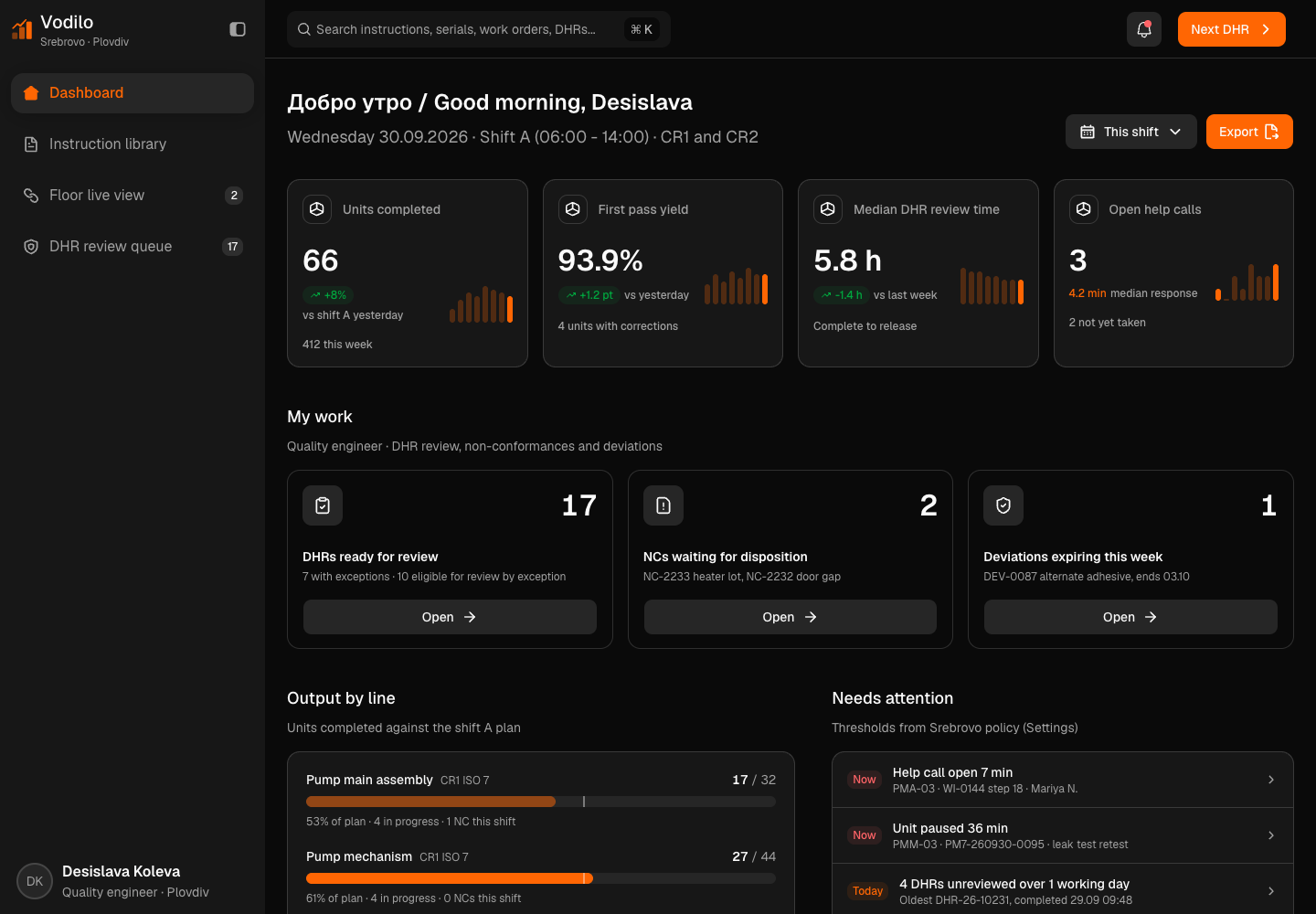Click the NCs waiting for disposition icon

[663, 505]
